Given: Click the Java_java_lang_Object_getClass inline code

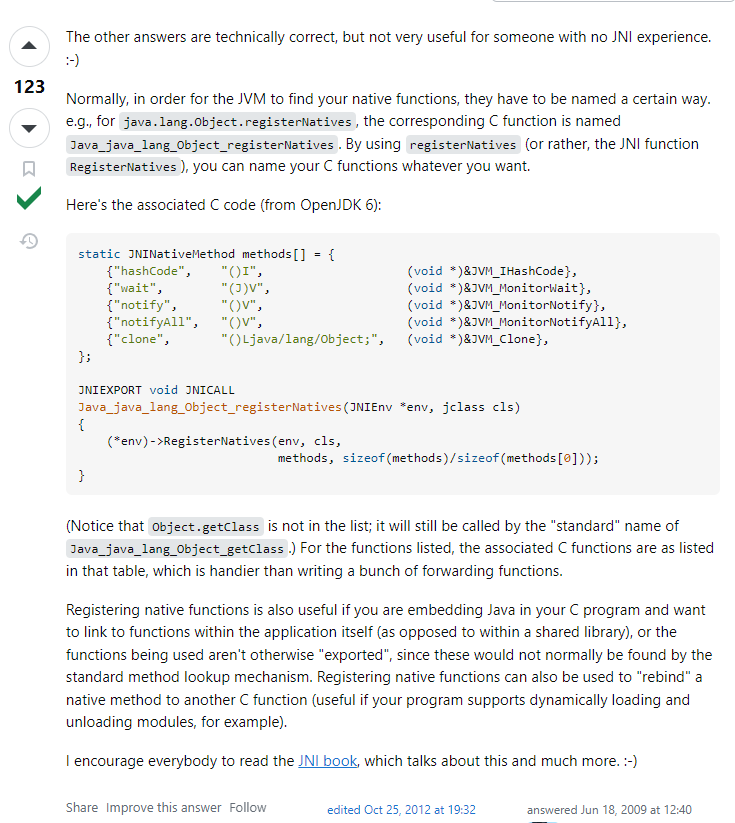Looking at the screenshot, I should [177, 550].
